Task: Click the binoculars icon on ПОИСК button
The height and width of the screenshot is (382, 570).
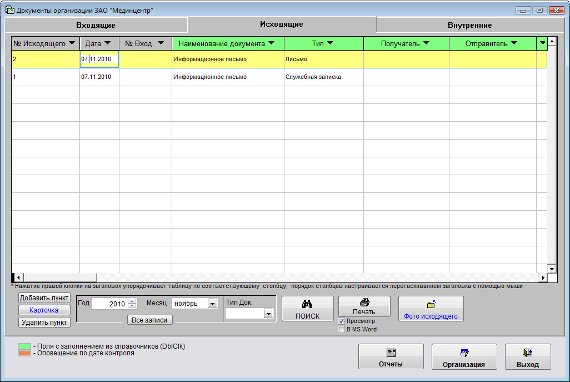Action: pos(307,304)
